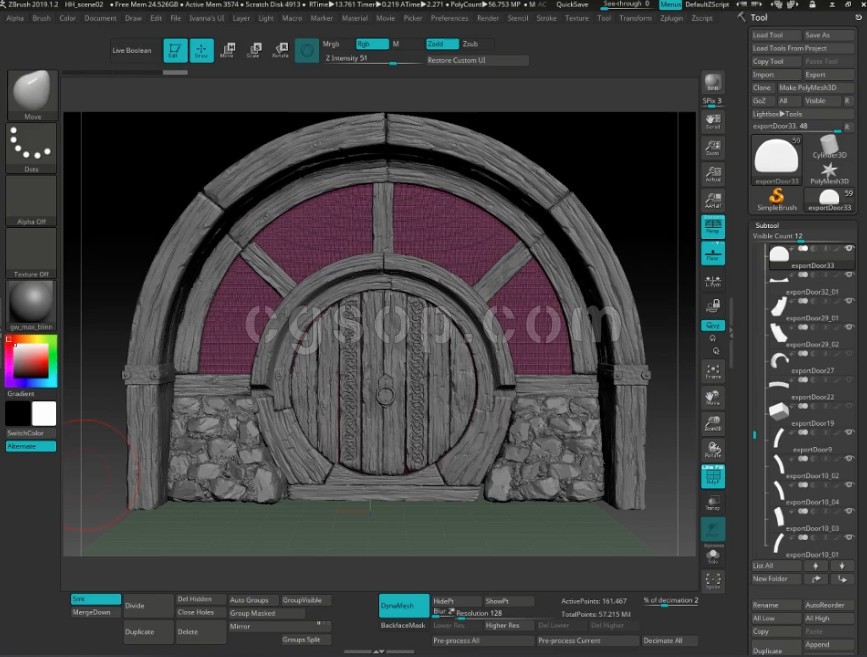867x657 pixels.
Task: Open the Preferences menu
Action: click(x=449, y=18)
